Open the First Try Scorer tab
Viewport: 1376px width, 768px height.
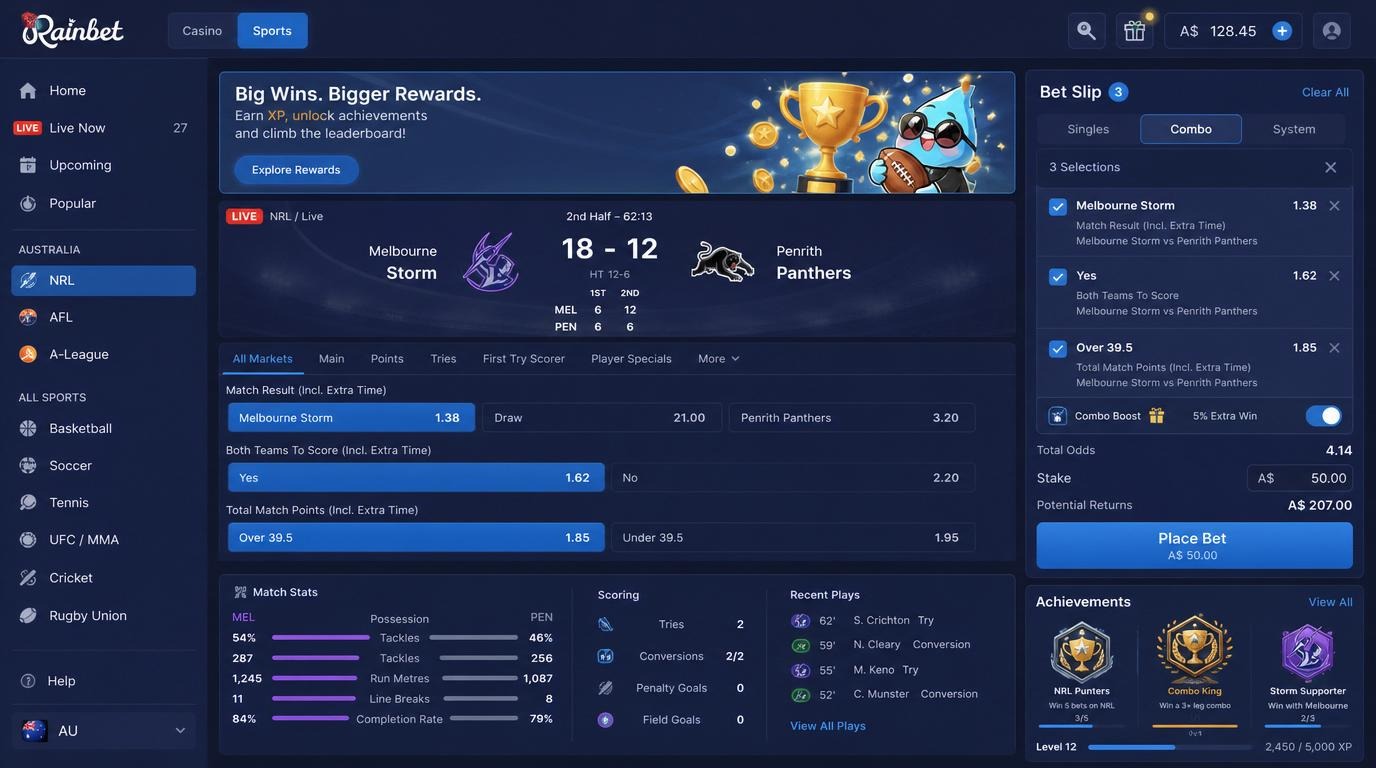point(524,358)
